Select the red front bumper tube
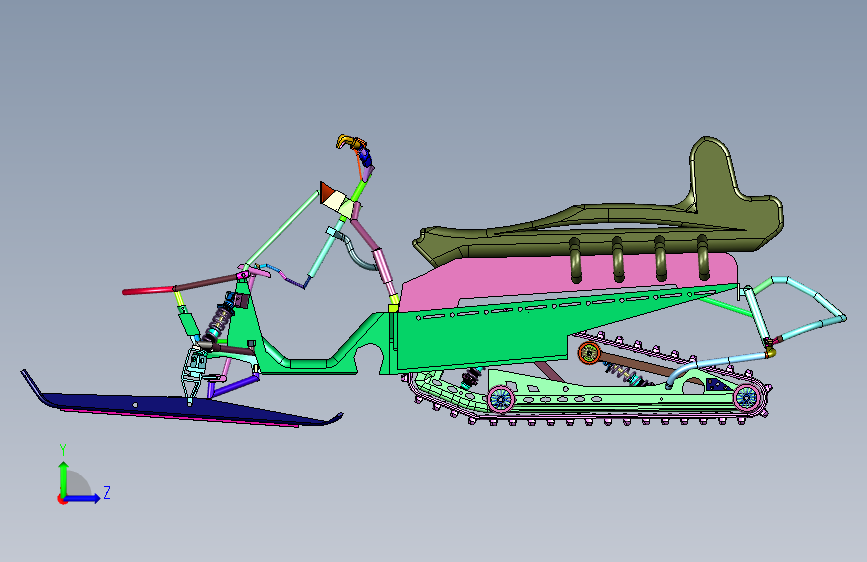 coord(148,290)
